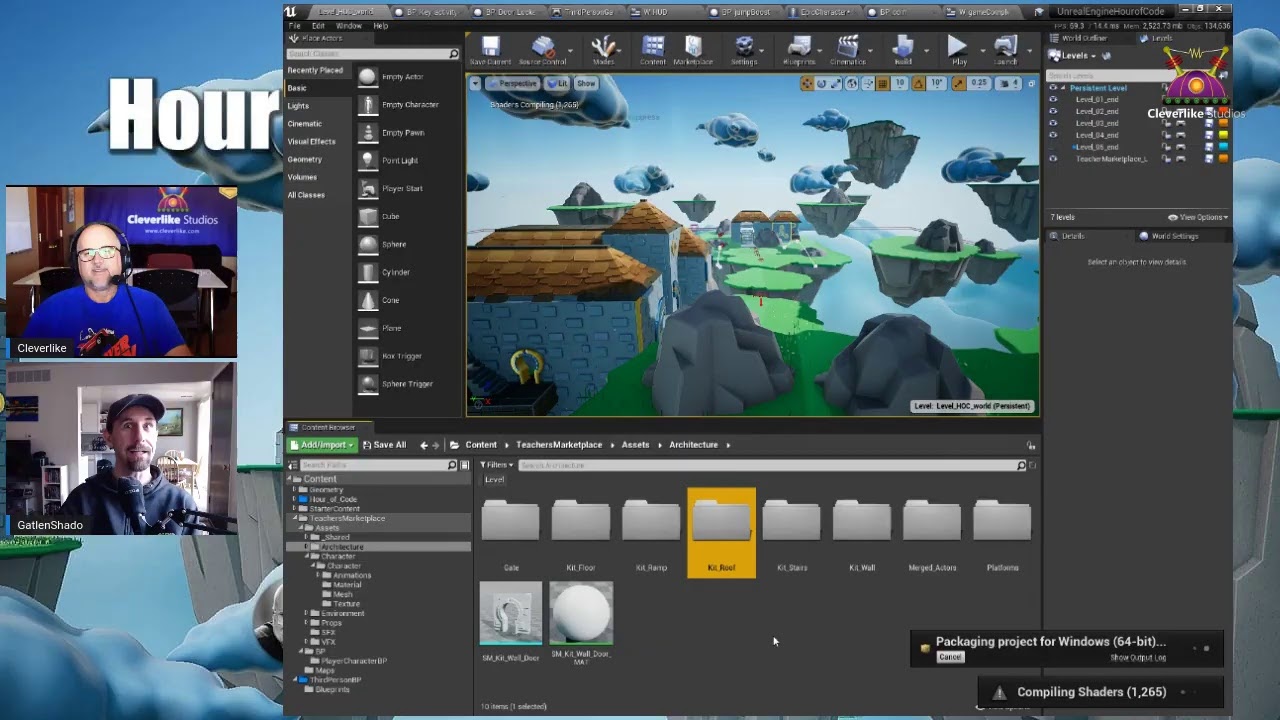Switch world/local coordinate system globe icon
The width and height of the screenshot is (1280, 720).
point(851,84)
